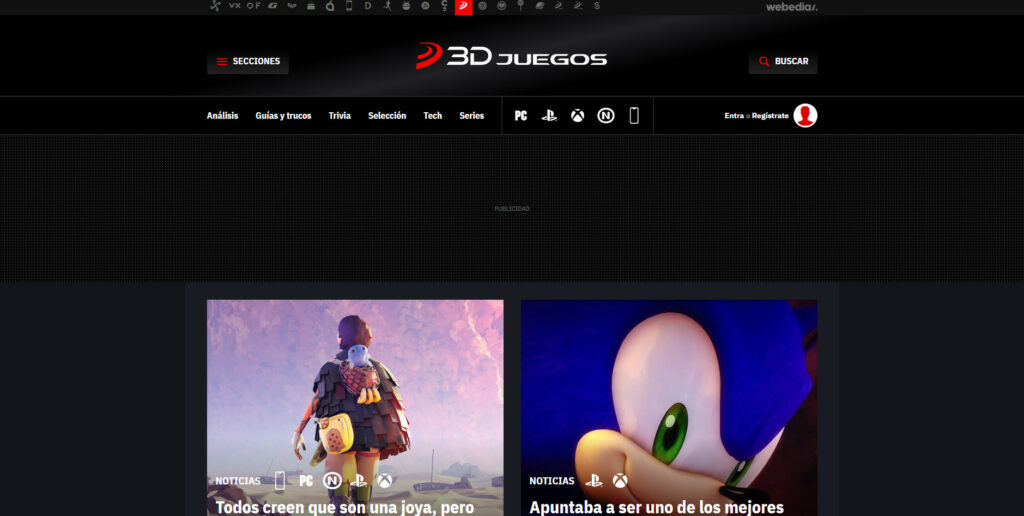
Task: Open the Series section
Action: (x=472, y=116)
